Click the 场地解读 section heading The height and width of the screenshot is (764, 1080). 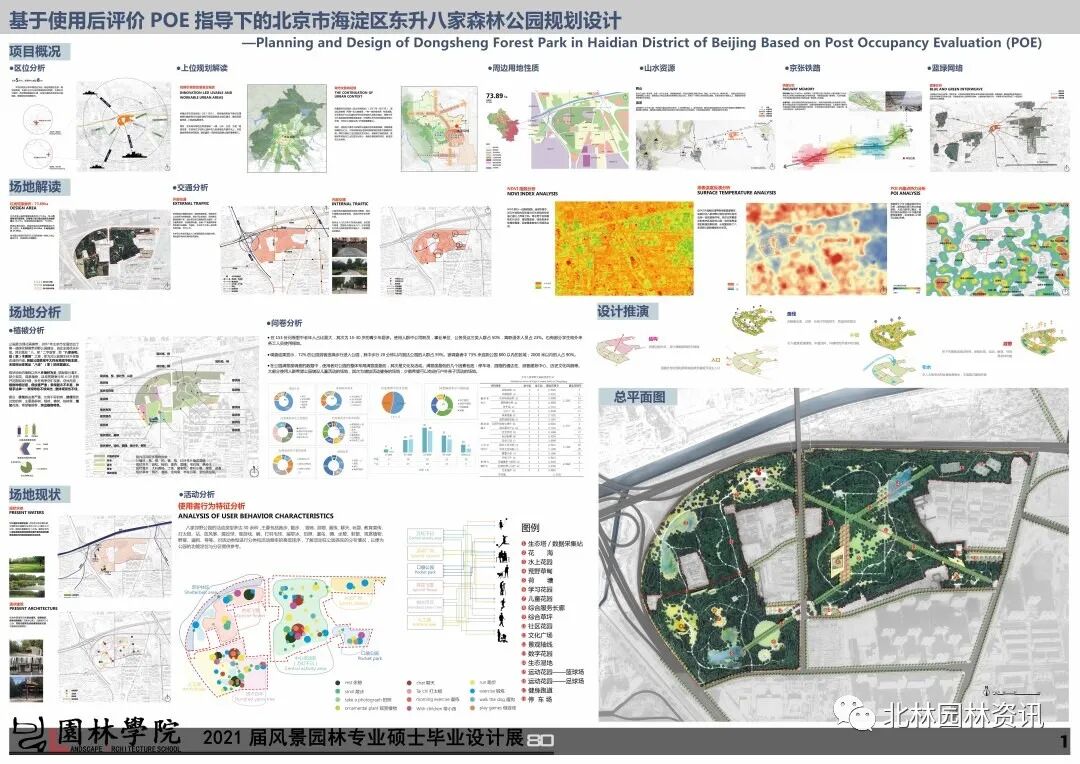click(x=35, y=187)
